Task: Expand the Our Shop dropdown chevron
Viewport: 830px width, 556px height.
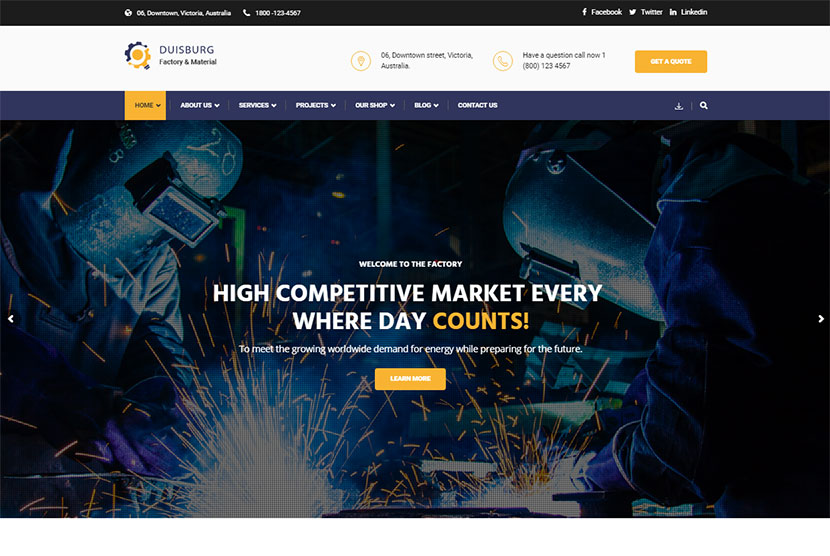Action: pos(392,105)
